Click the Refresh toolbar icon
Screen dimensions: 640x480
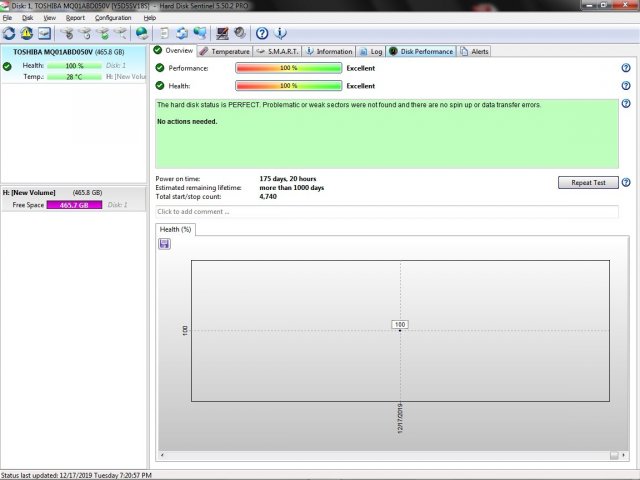[x=9, y=34]
